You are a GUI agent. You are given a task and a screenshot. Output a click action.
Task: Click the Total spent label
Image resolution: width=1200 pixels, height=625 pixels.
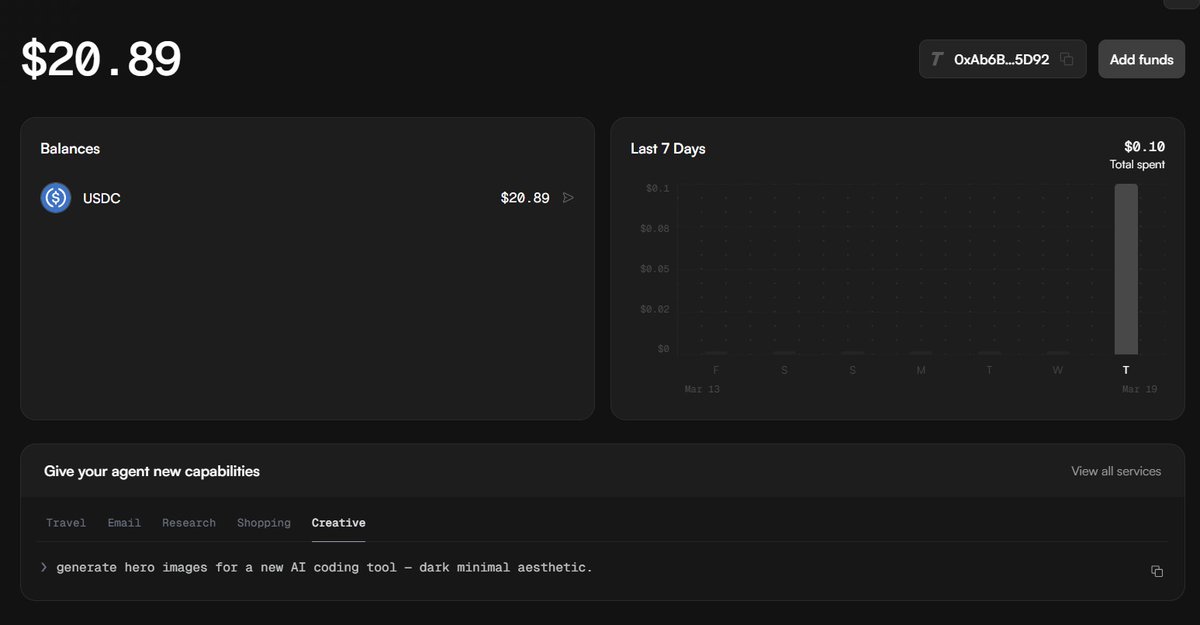(x=1137, y=165)
